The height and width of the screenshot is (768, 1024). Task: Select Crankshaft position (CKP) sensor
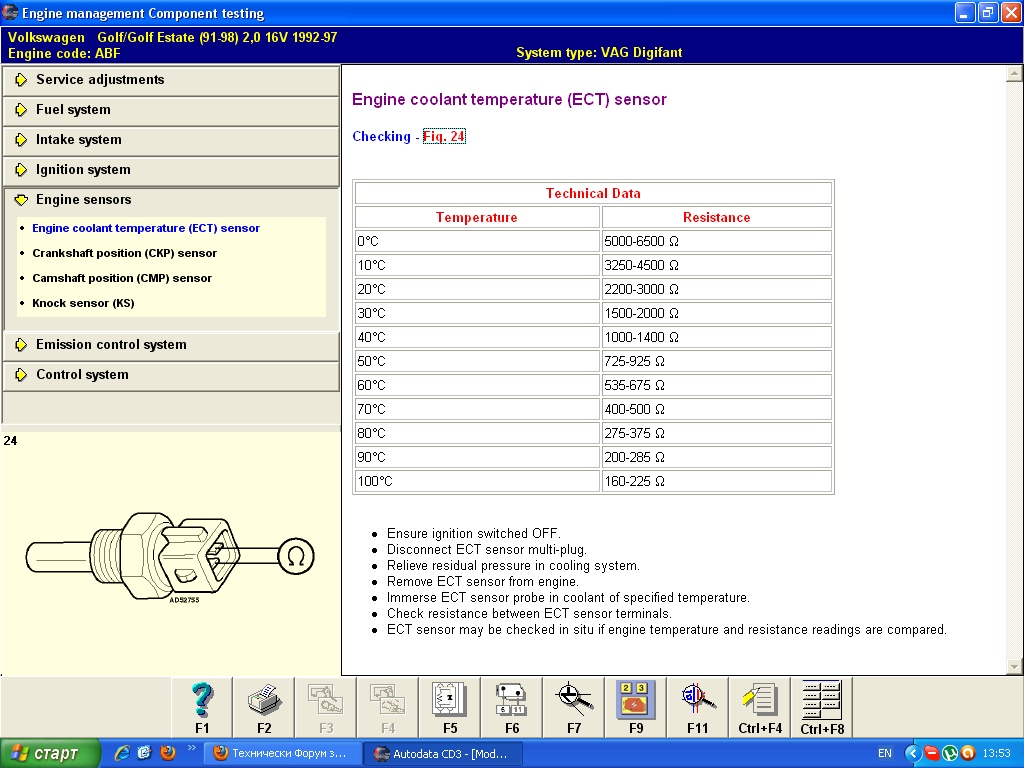pos(124,253)
